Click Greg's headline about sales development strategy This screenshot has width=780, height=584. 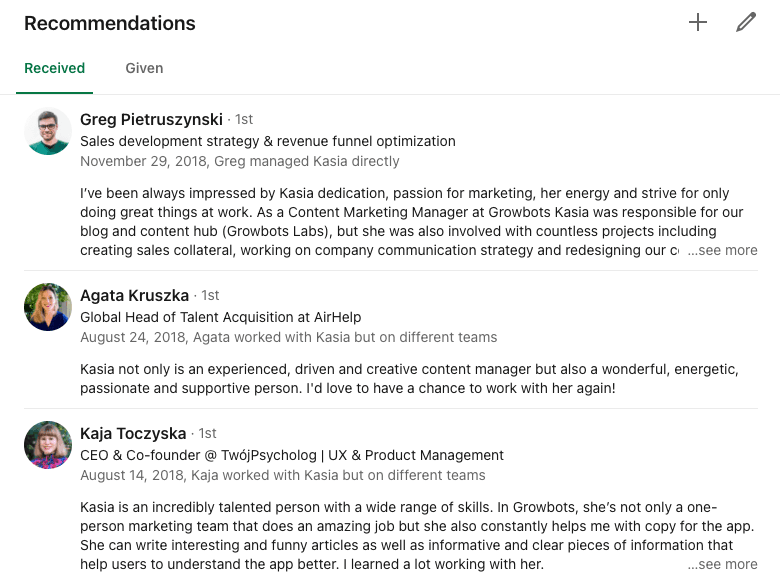click(x=267, y=141)
